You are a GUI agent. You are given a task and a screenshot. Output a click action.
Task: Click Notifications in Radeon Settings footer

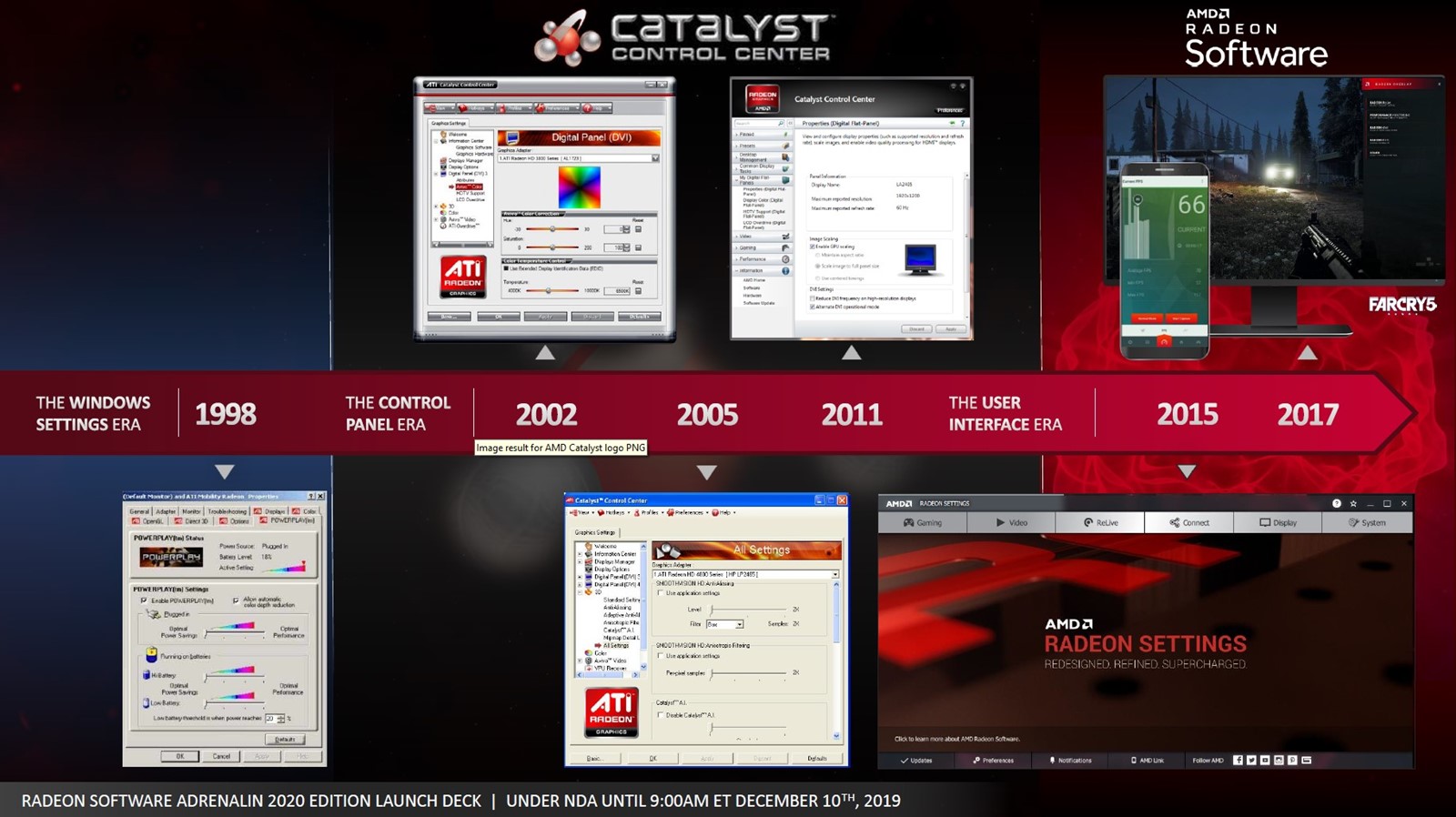pos(1071,761)
